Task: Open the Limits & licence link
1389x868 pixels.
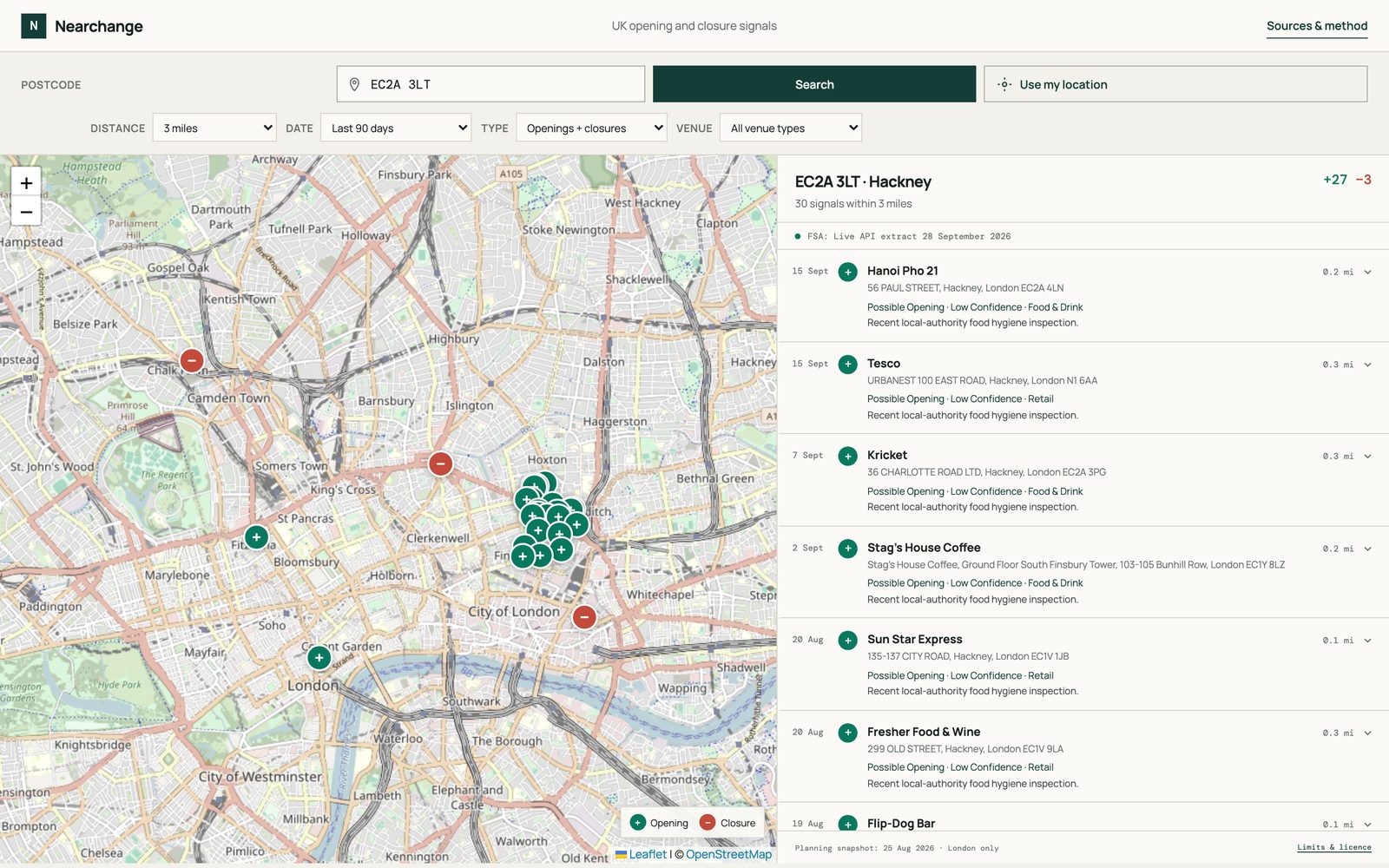Action: pos(1334,847)
